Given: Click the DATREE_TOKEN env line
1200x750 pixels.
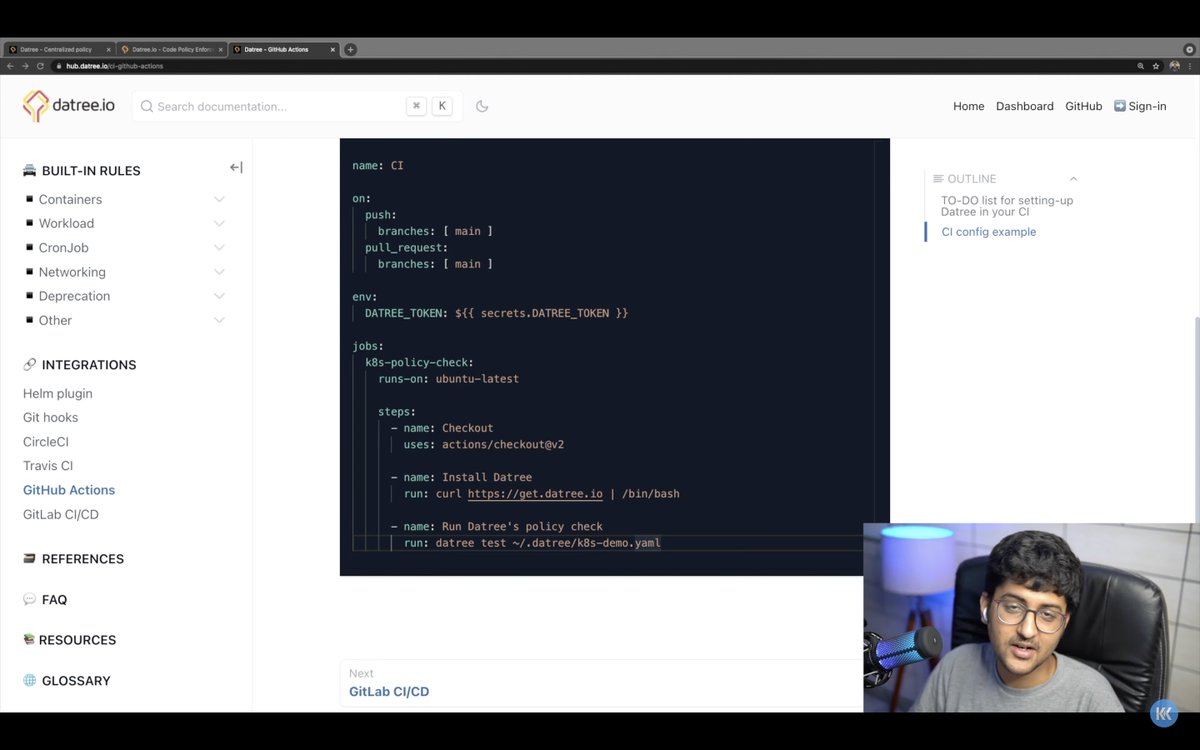Looking at the screenshot, I should 496,314.
